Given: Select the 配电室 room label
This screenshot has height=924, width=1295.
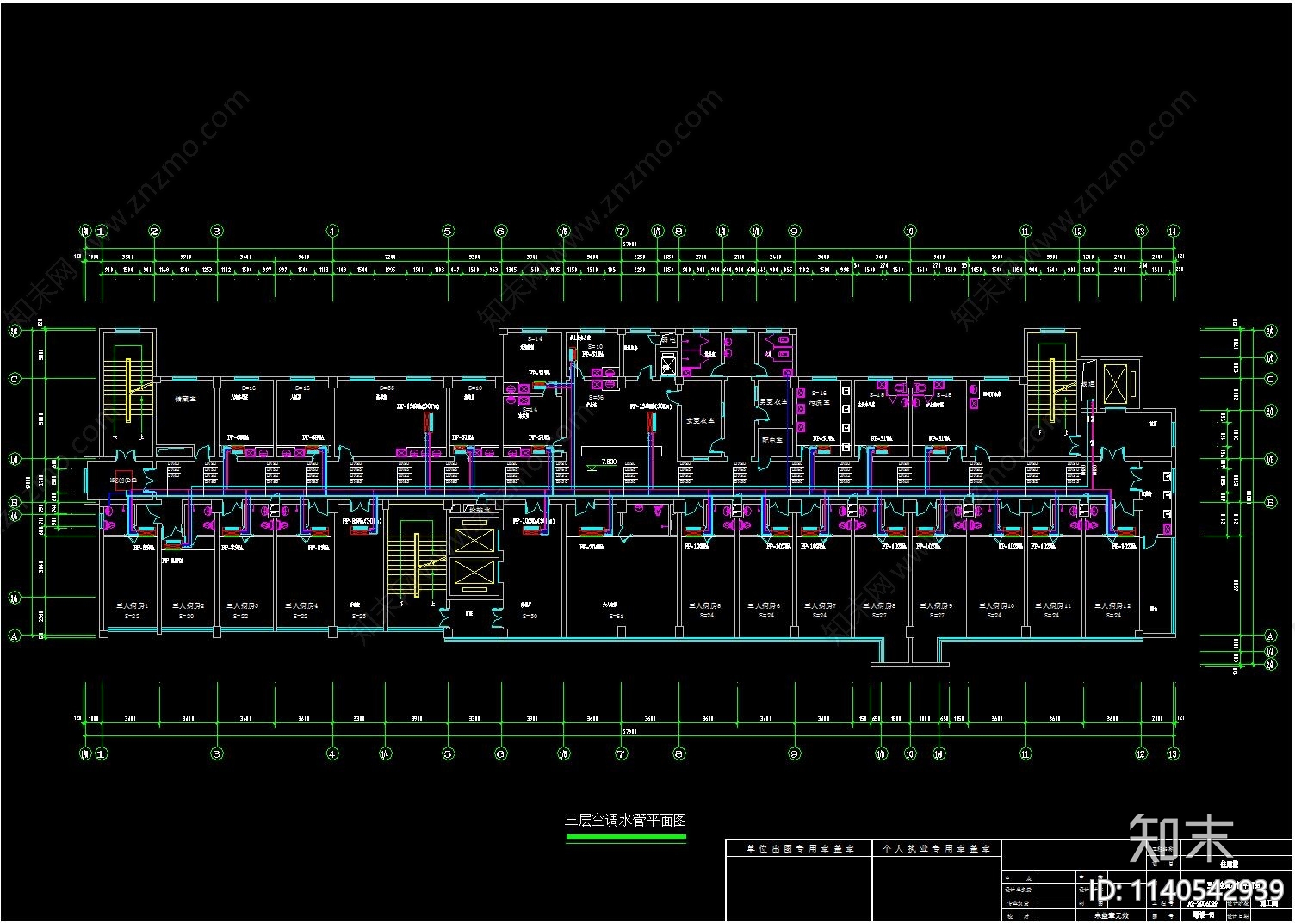Looking at the screenshot, I should 773,440.
